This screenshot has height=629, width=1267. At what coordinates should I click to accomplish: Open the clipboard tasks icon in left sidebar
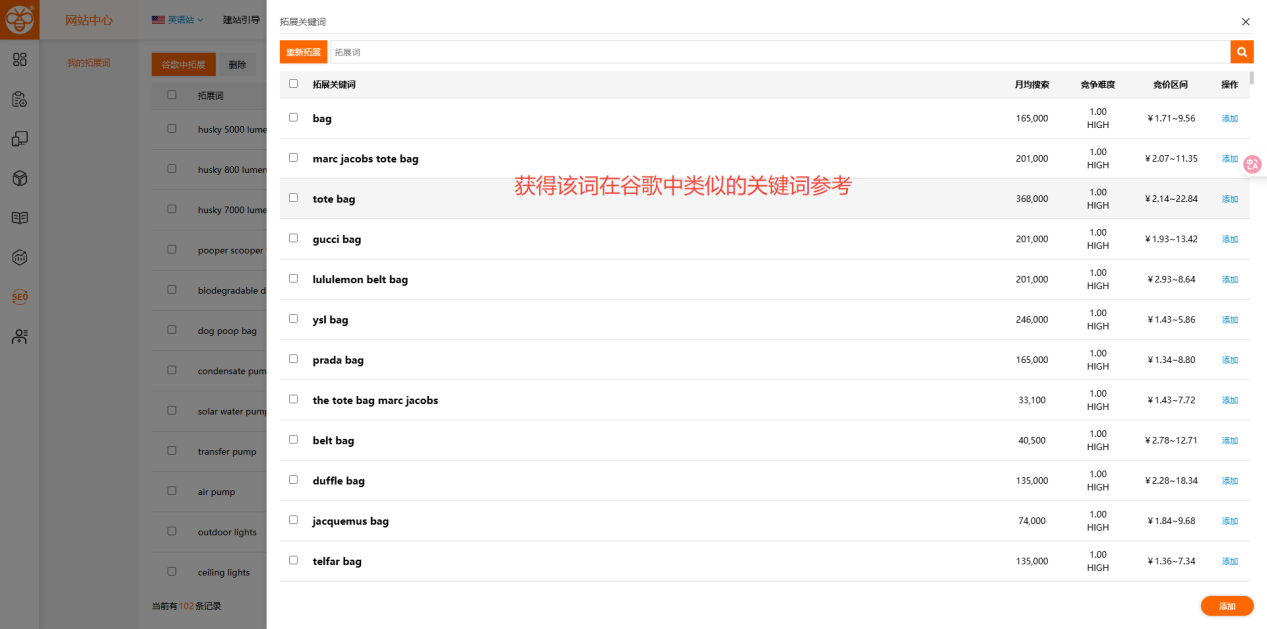(x=20, y=99)
